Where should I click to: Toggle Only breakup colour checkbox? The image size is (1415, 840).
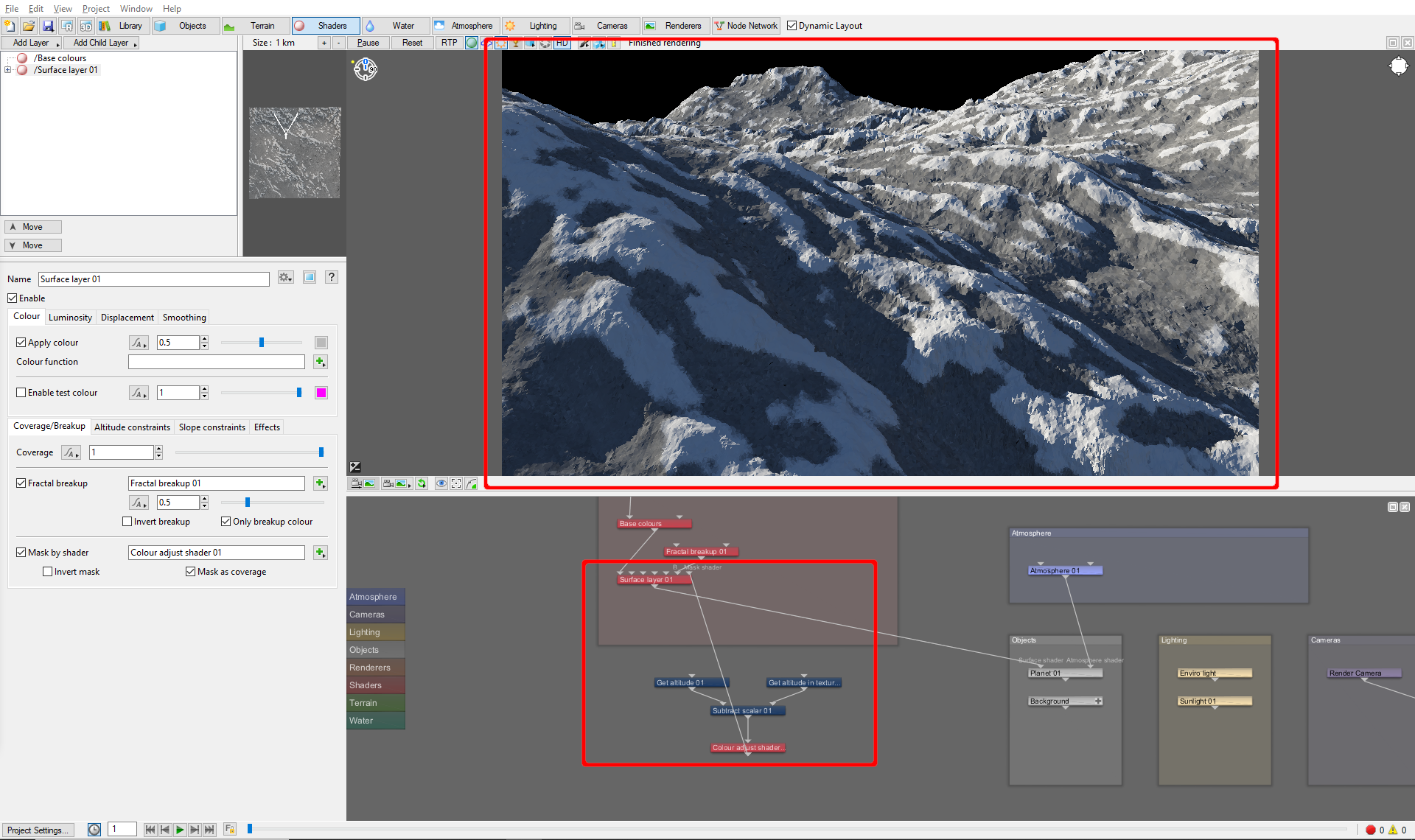[226, 522]
